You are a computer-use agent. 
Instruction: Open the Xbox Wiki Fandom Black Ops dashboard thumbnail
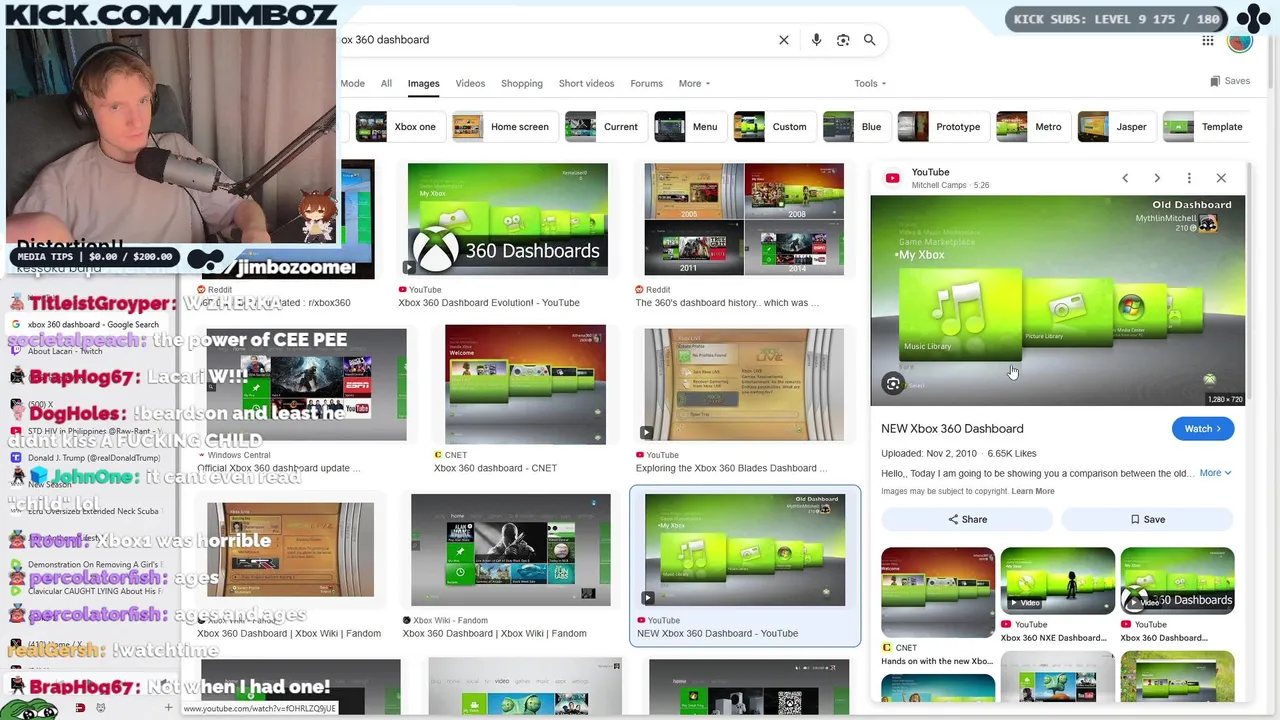510,550
